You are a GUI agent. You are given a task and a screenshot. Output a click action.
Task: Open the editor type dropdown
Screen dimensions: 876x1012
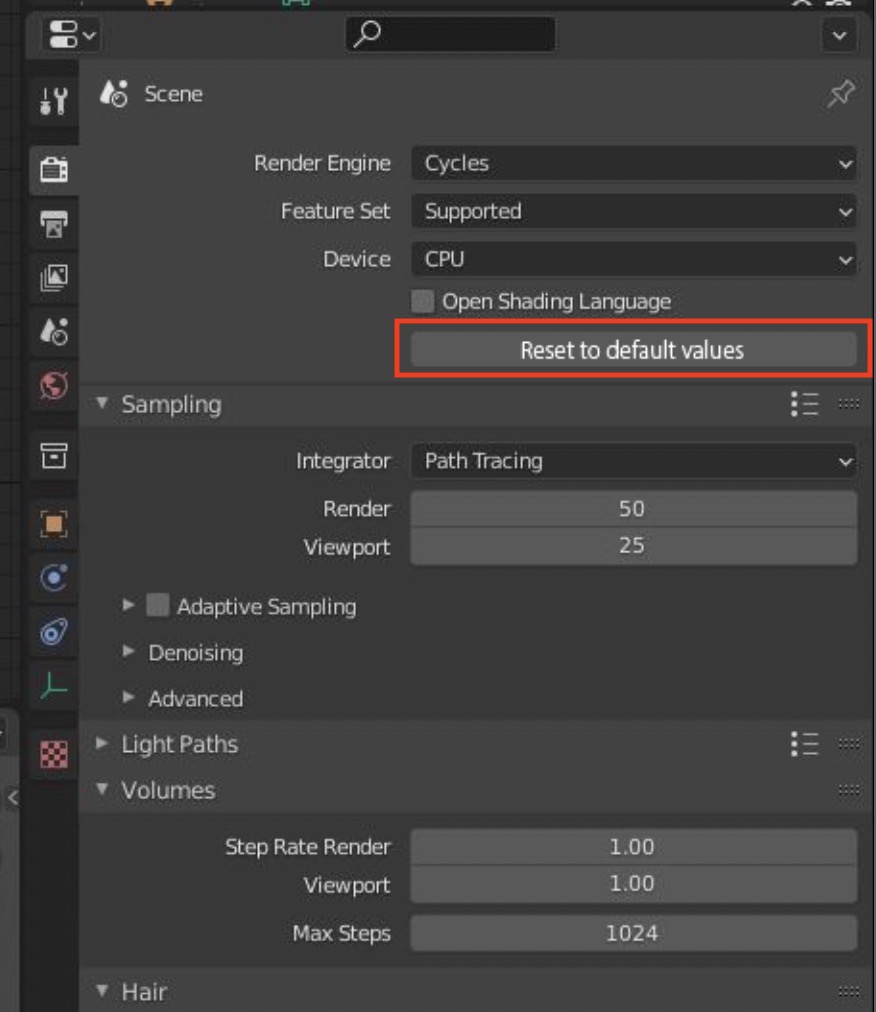(71, 34)
